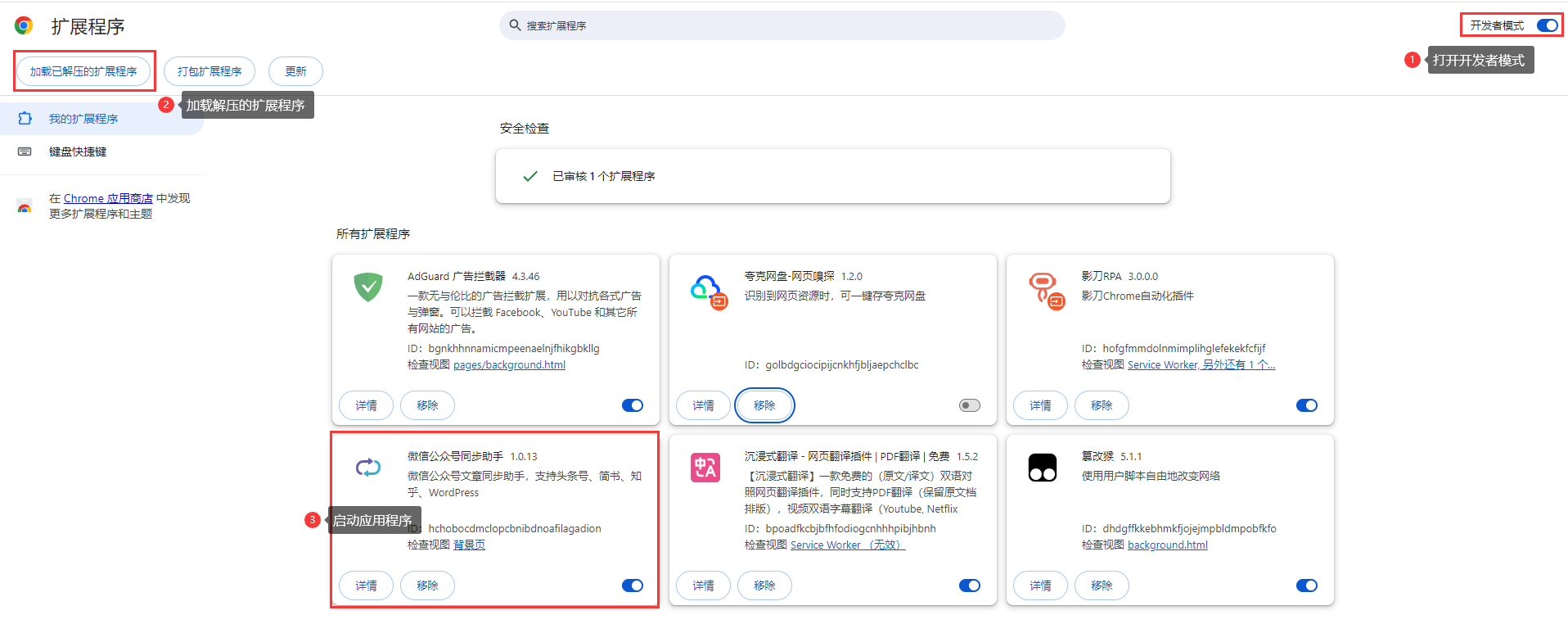The width and height of the screenshot is (1568, 642).
Task: Click the 夸克网盘 cloud icon
Action: click(x=709, y=292)
